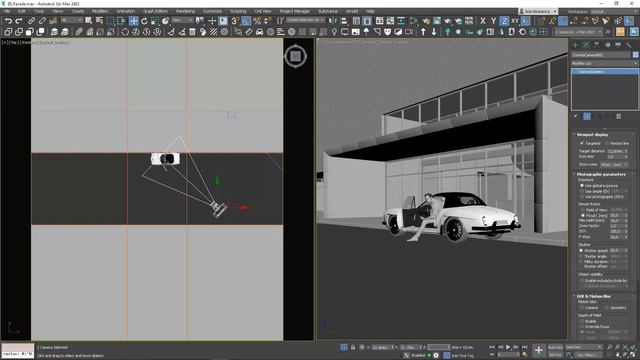The height and width of the screenshot is (360, 640).
Task: Open the Animation menu
Action: pos(126,11)
